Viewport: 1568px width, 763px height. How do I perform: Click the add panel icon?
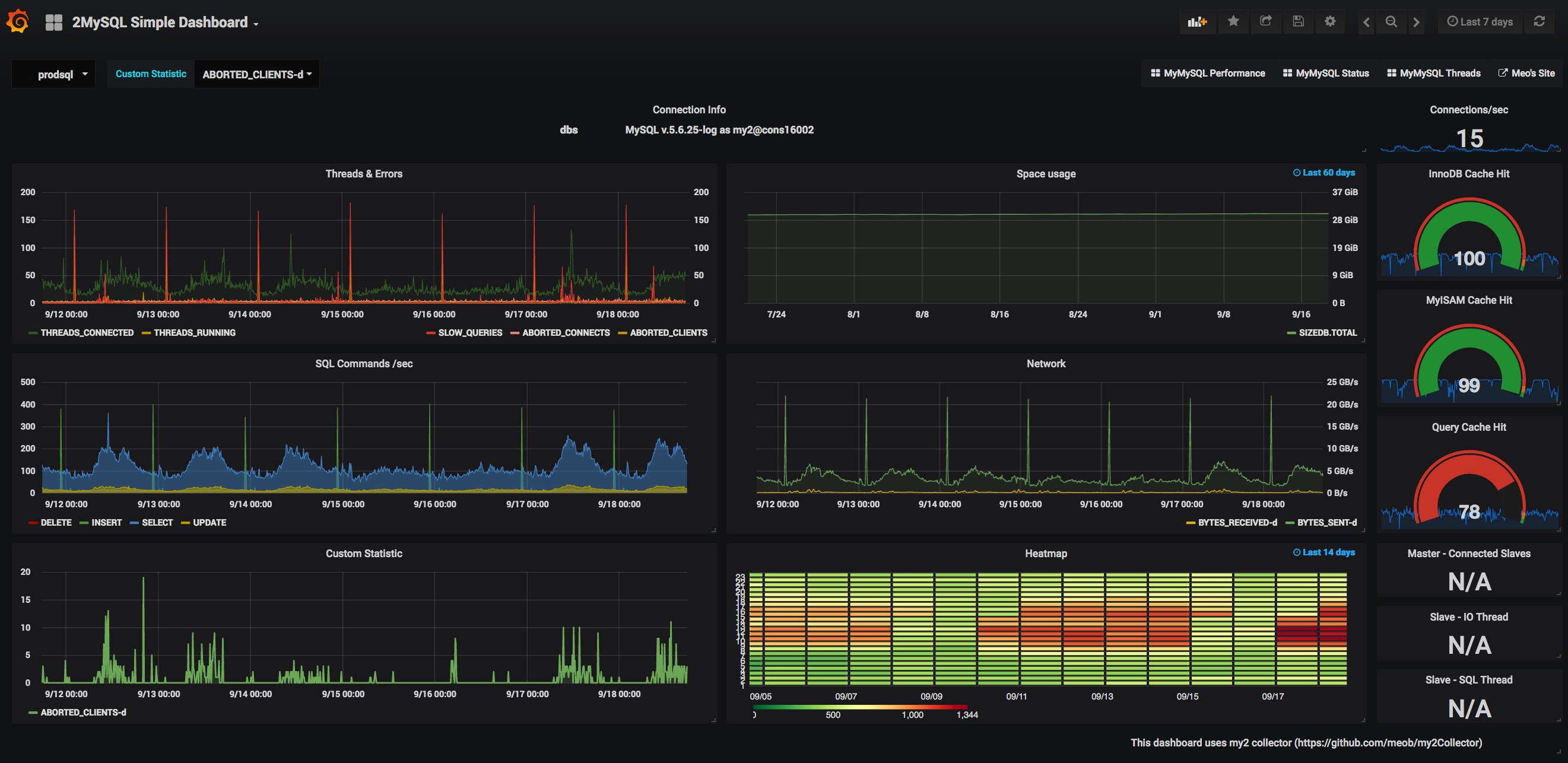tap(1196, 22)
